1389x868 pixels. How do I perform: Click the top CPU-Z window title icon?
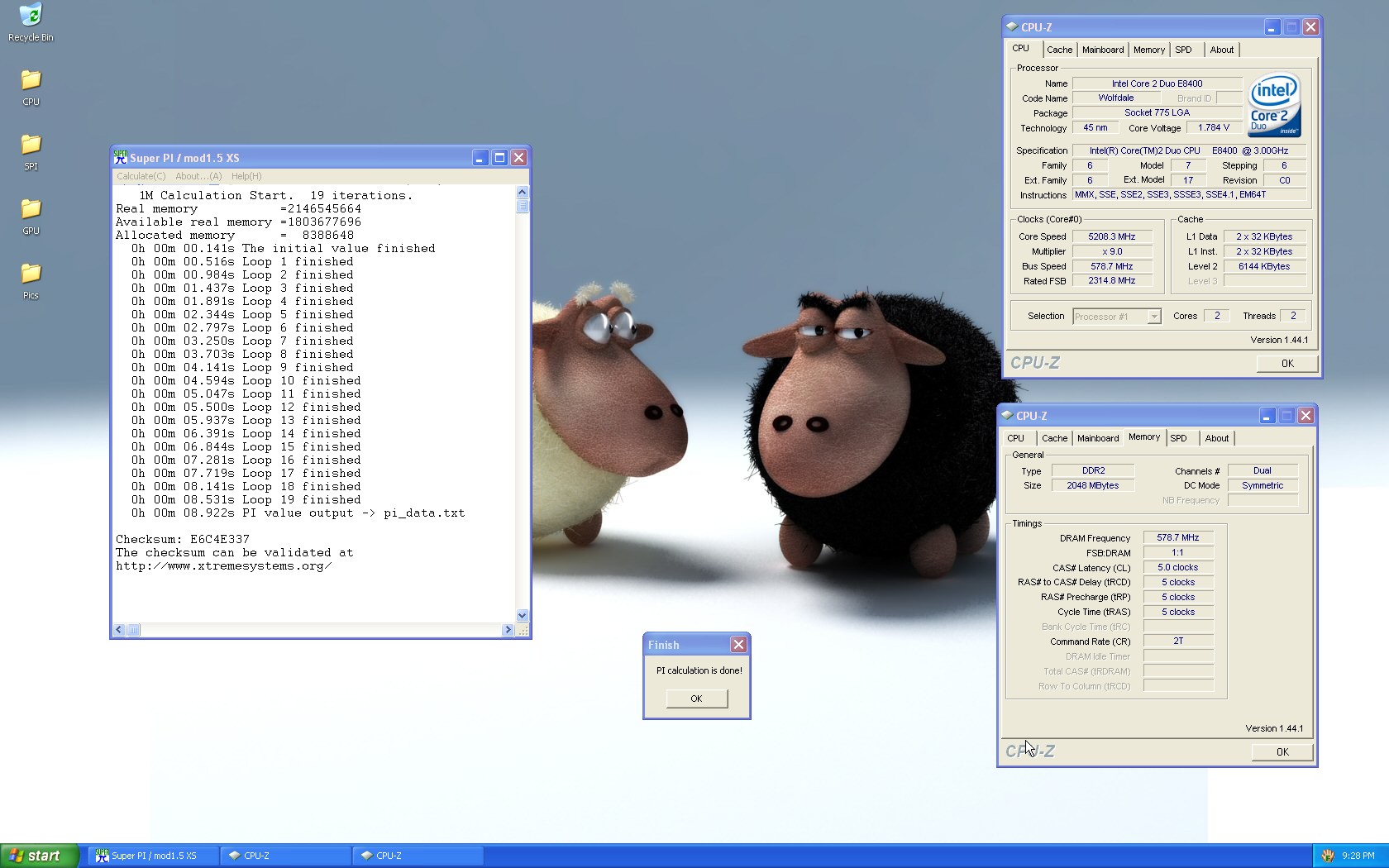point(1012,26)
